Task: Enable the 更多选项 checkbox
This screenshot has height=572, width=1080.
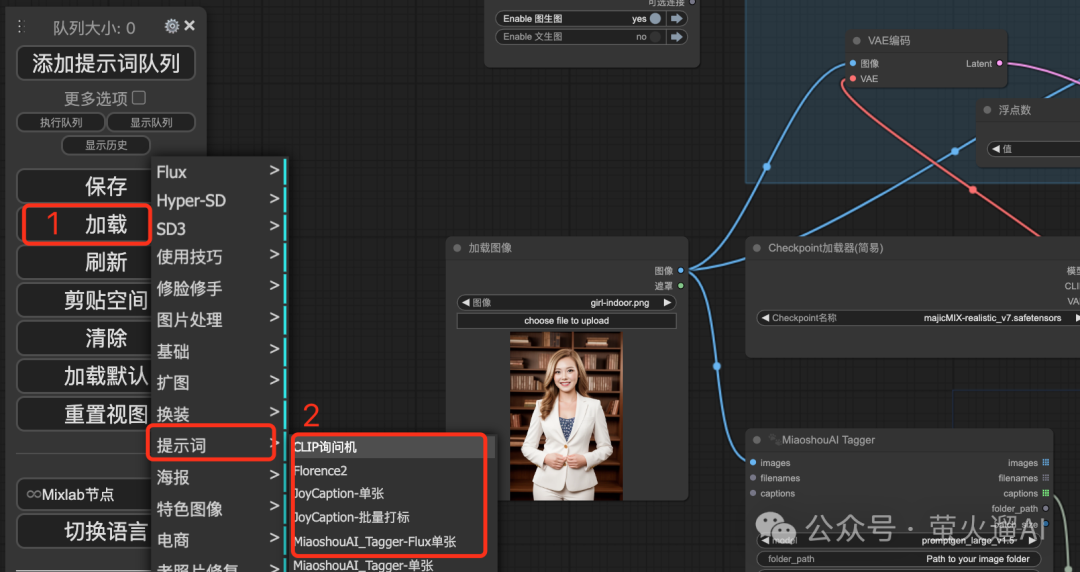Action: (x=138, y=98)
